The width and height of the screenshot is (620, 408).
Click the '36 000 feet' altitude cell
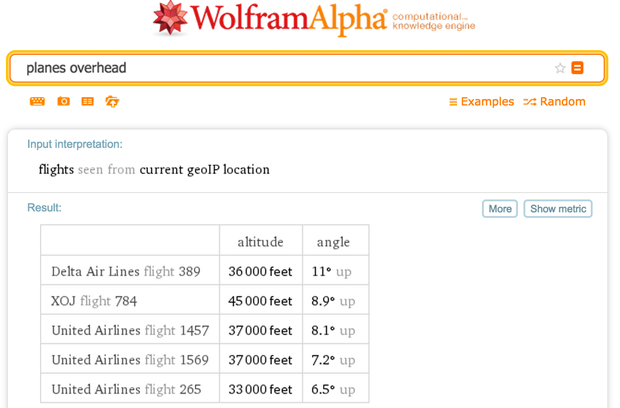261,270
